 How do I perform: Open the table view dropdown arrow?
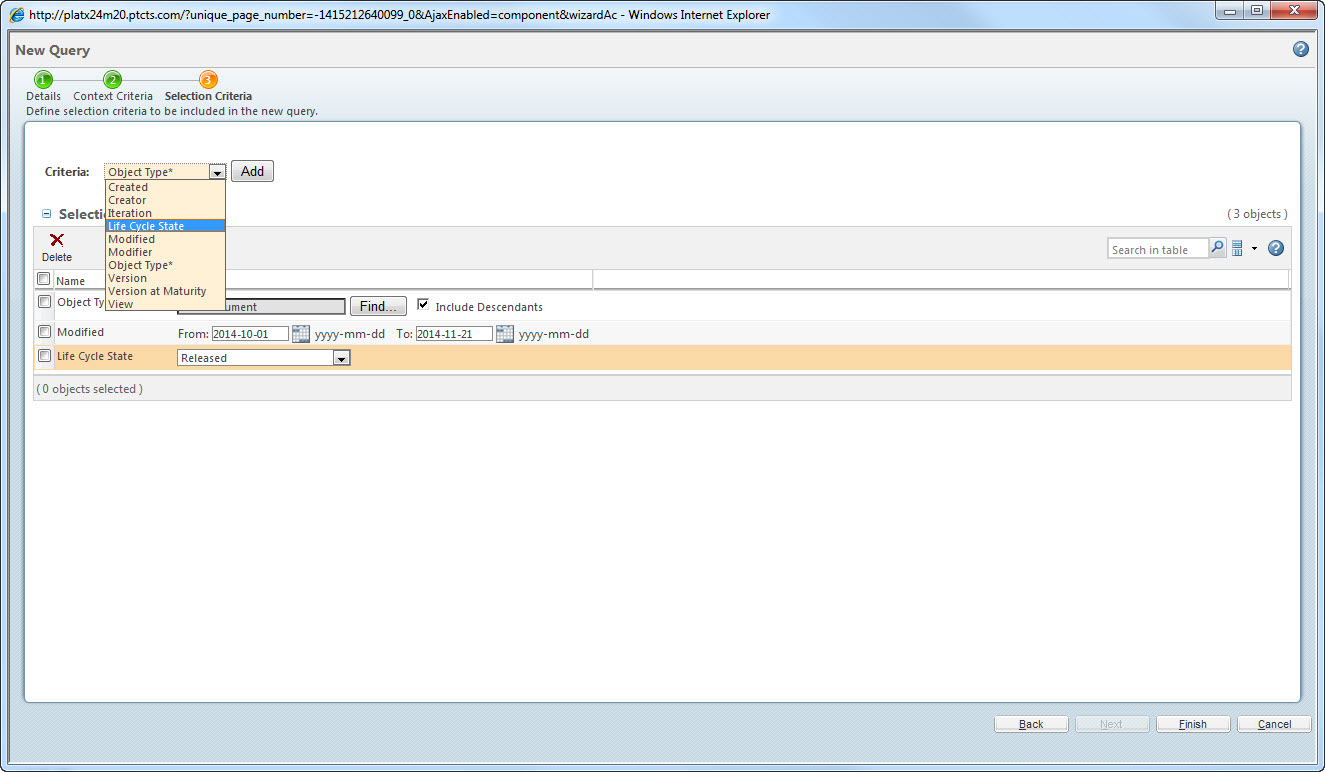[1254, 249]
